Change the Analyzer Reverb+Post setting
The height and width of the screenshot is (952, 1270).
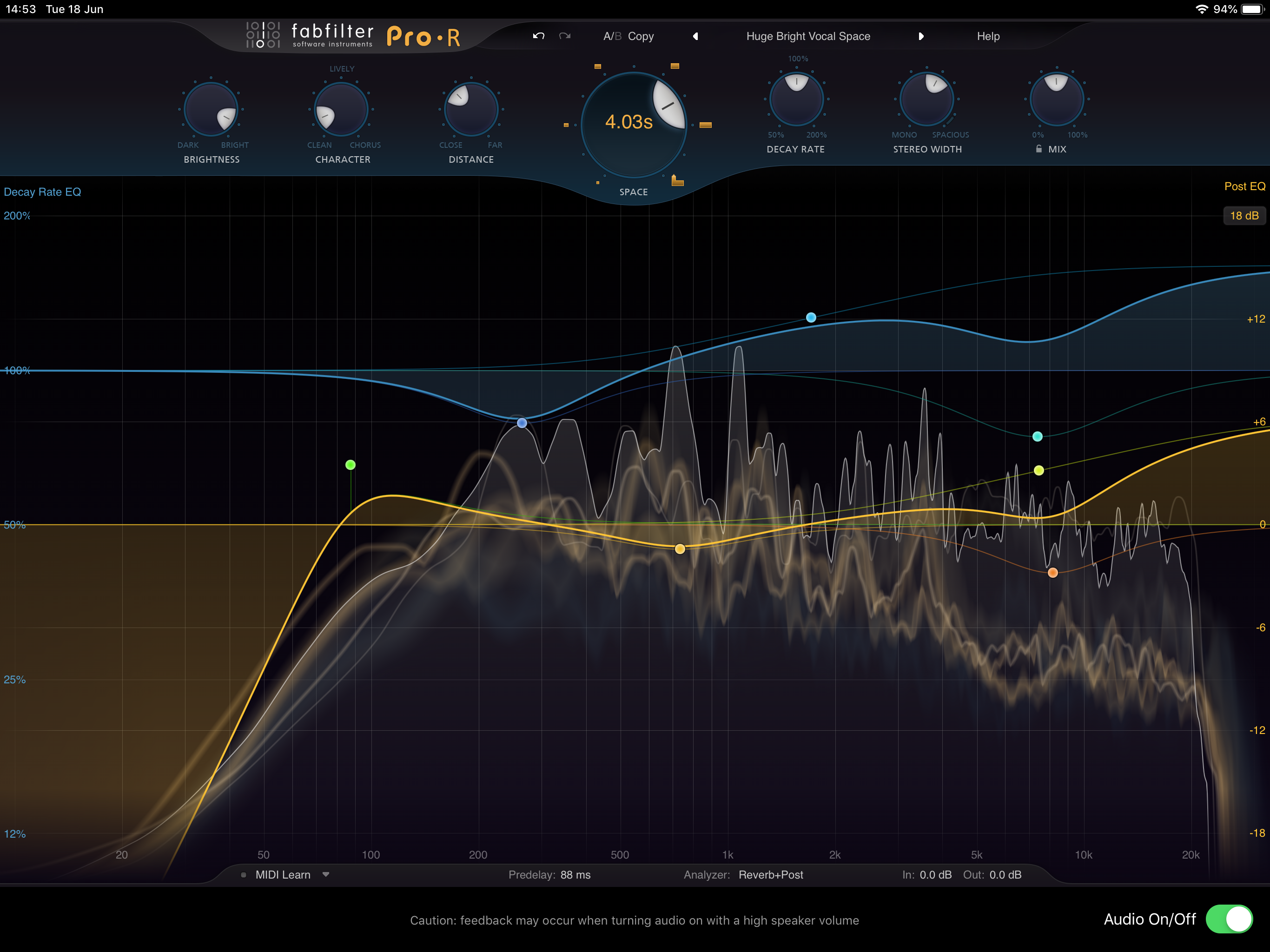coord(770,874)
